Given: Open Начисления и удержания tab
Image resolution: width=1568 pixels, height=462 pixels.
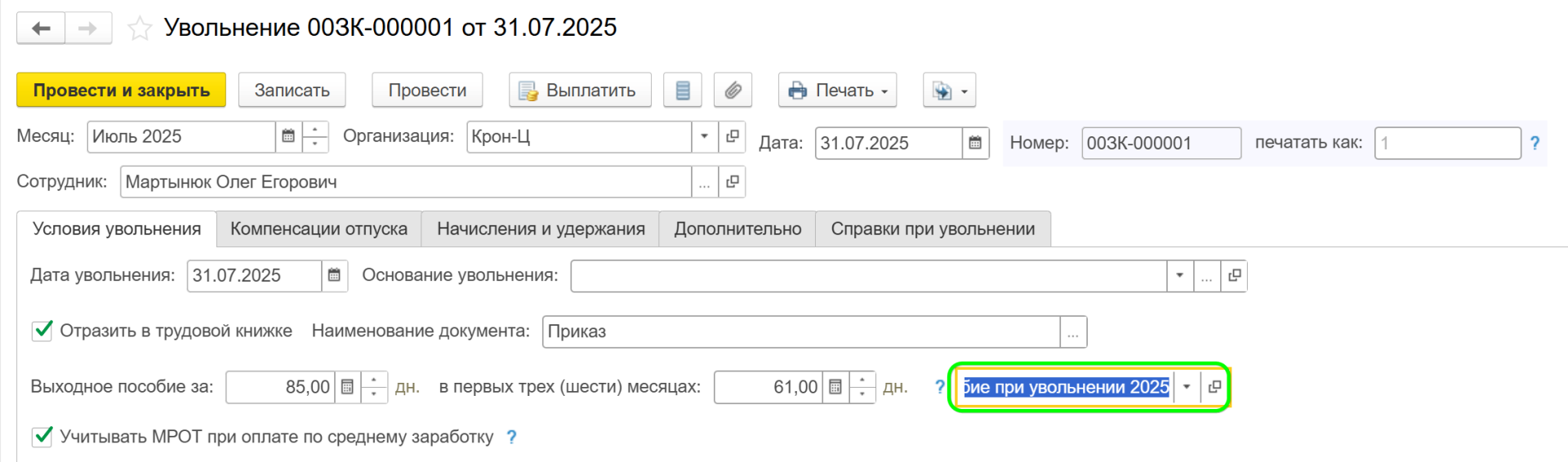Looking at the screenshot, I should click(x=541, y=229).
